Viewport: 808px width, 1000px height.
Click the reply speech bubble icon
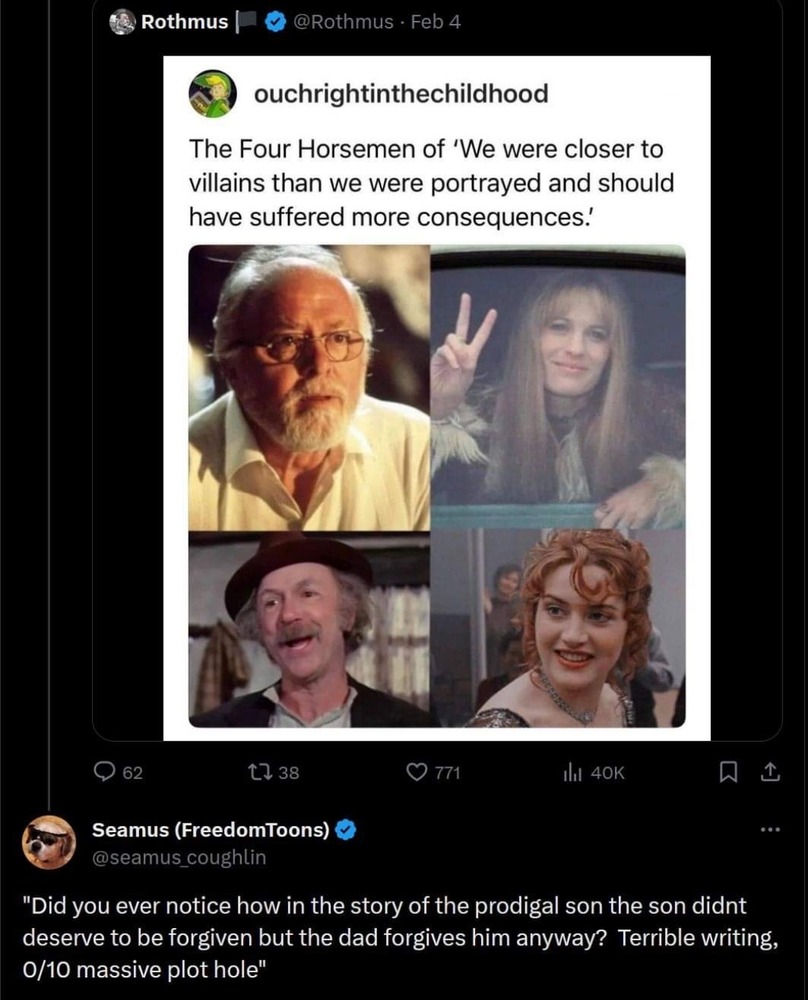(105, 771)
